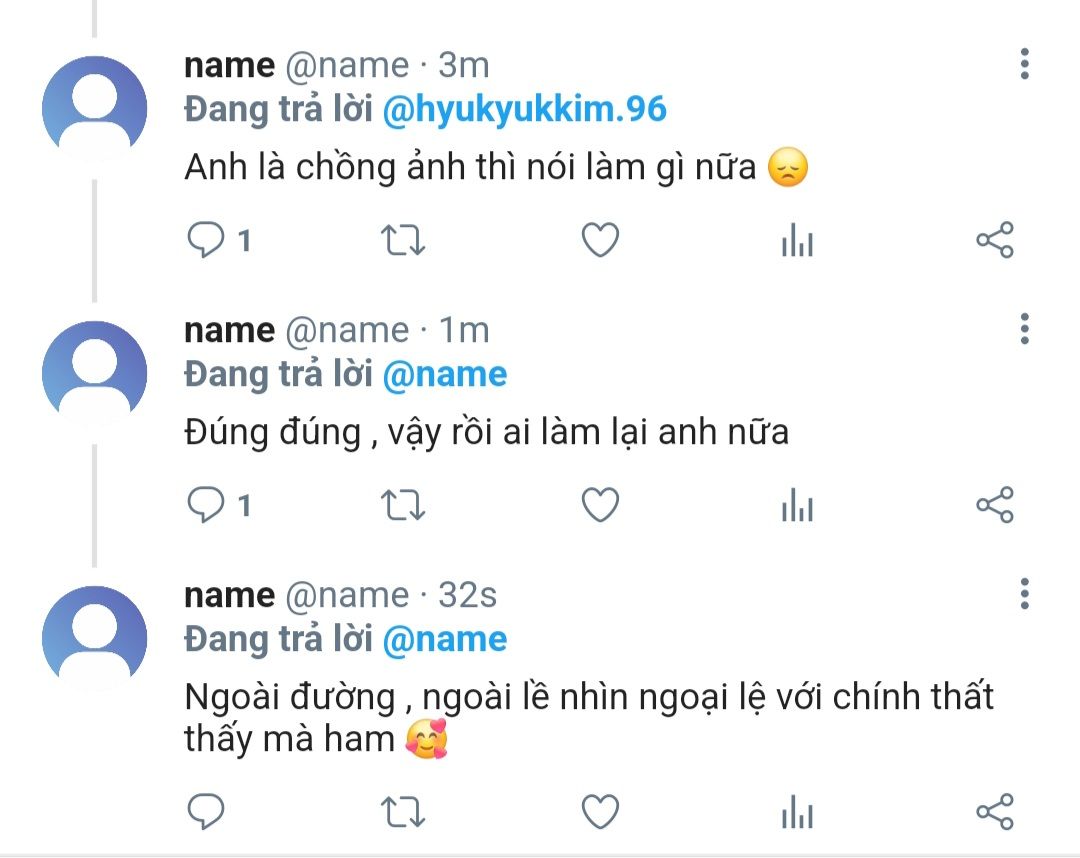Click profile avatar of the 32s tweet

point(94,636)
